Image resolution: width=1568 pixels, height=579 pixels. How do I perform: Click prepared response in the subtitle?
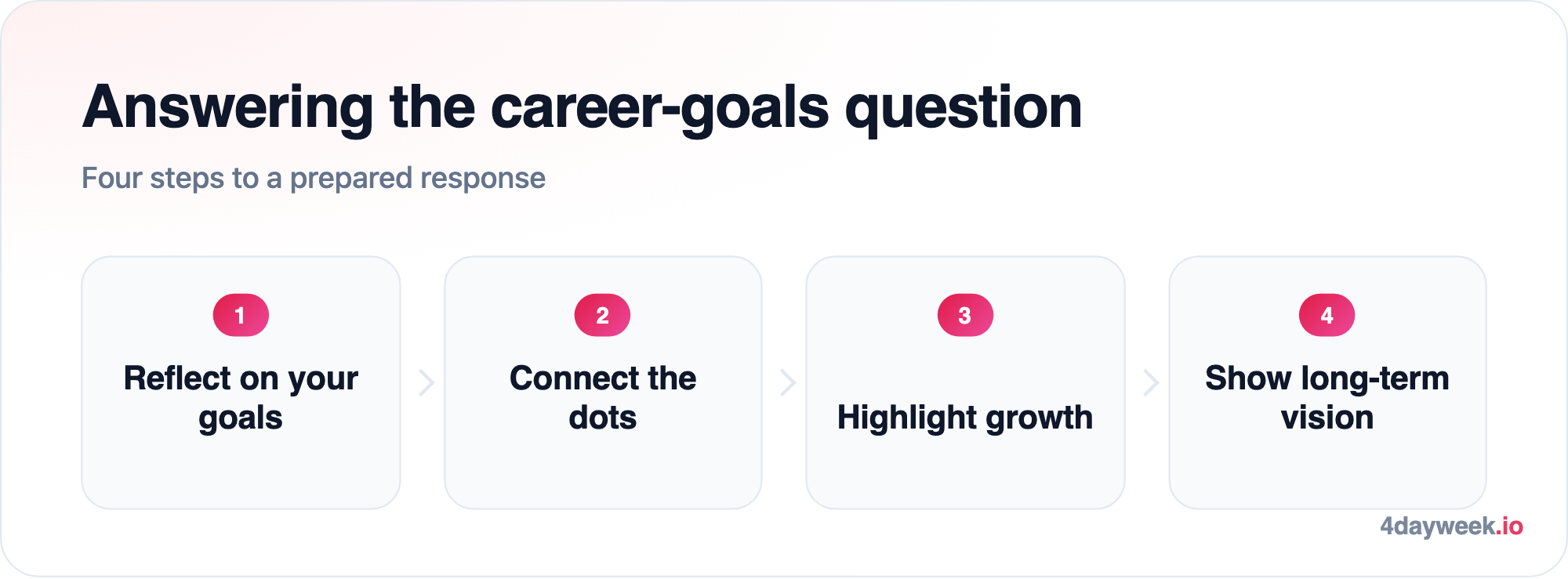click(x=418, y=179)
